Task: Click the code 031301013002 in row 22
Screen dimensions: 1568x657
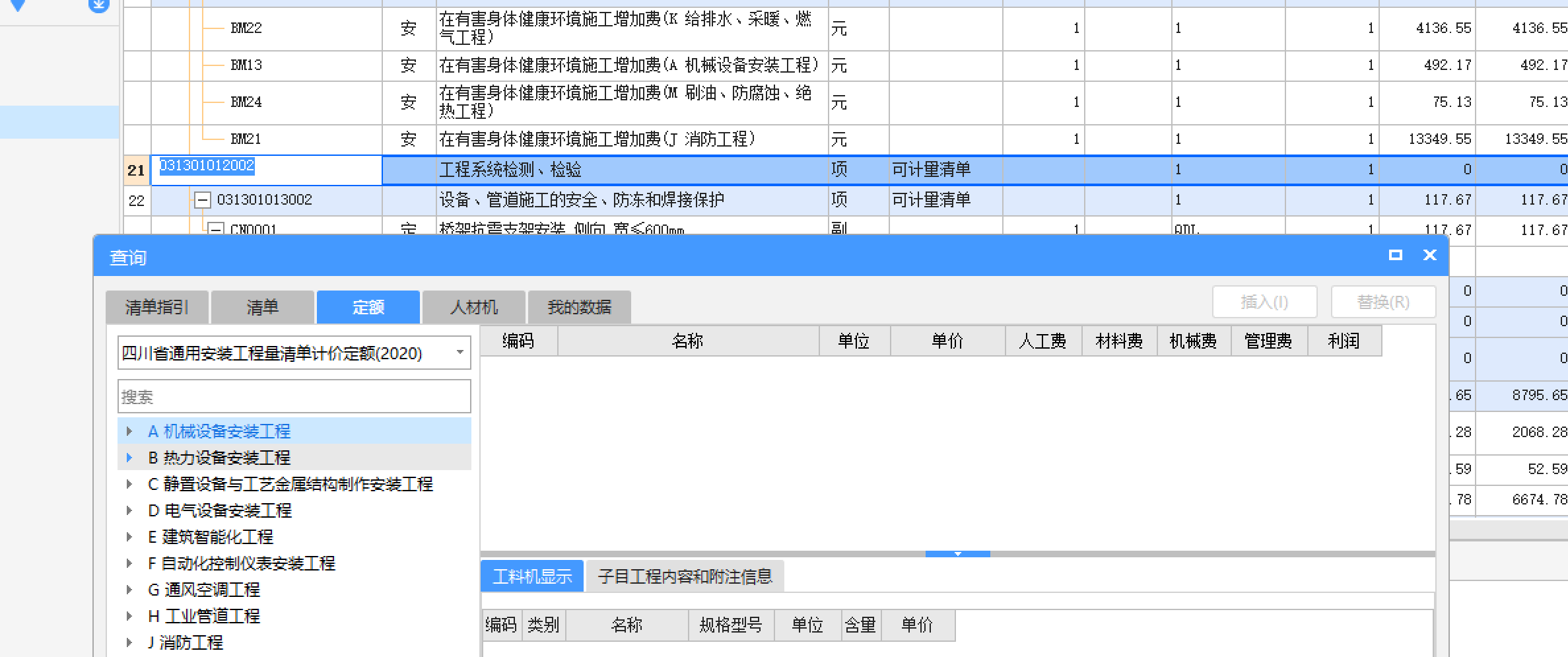Action: 265,199
